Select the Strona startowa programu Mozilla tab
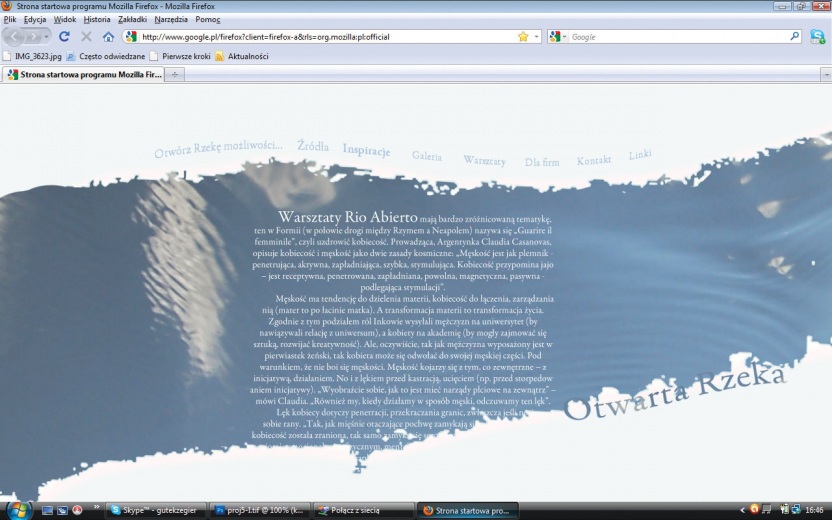 (84, 75)
